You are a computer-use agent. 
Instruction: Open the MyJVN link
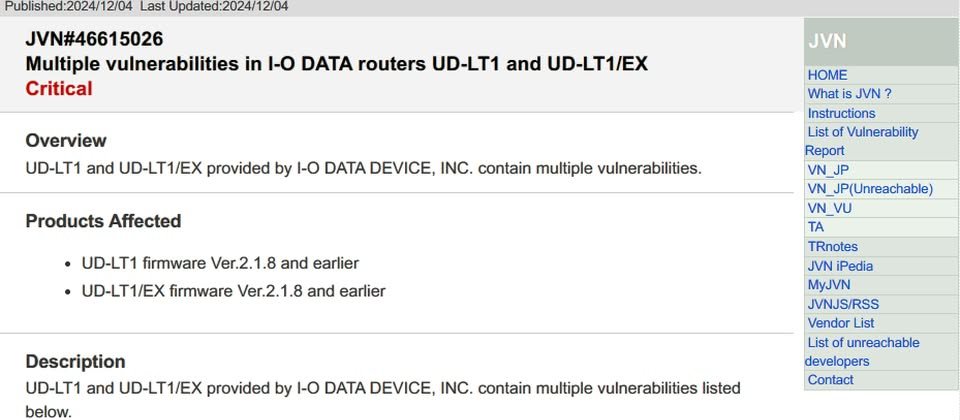(828, 285)
